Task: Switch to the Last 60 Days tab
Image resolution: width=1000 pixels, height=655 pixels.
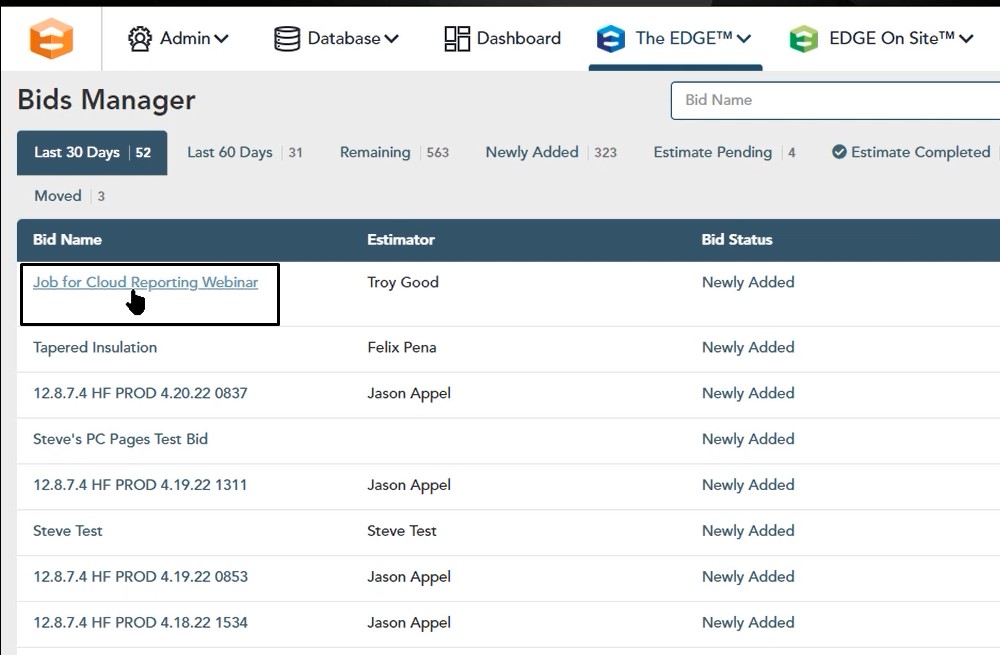Action: click(x=230, y=153)
